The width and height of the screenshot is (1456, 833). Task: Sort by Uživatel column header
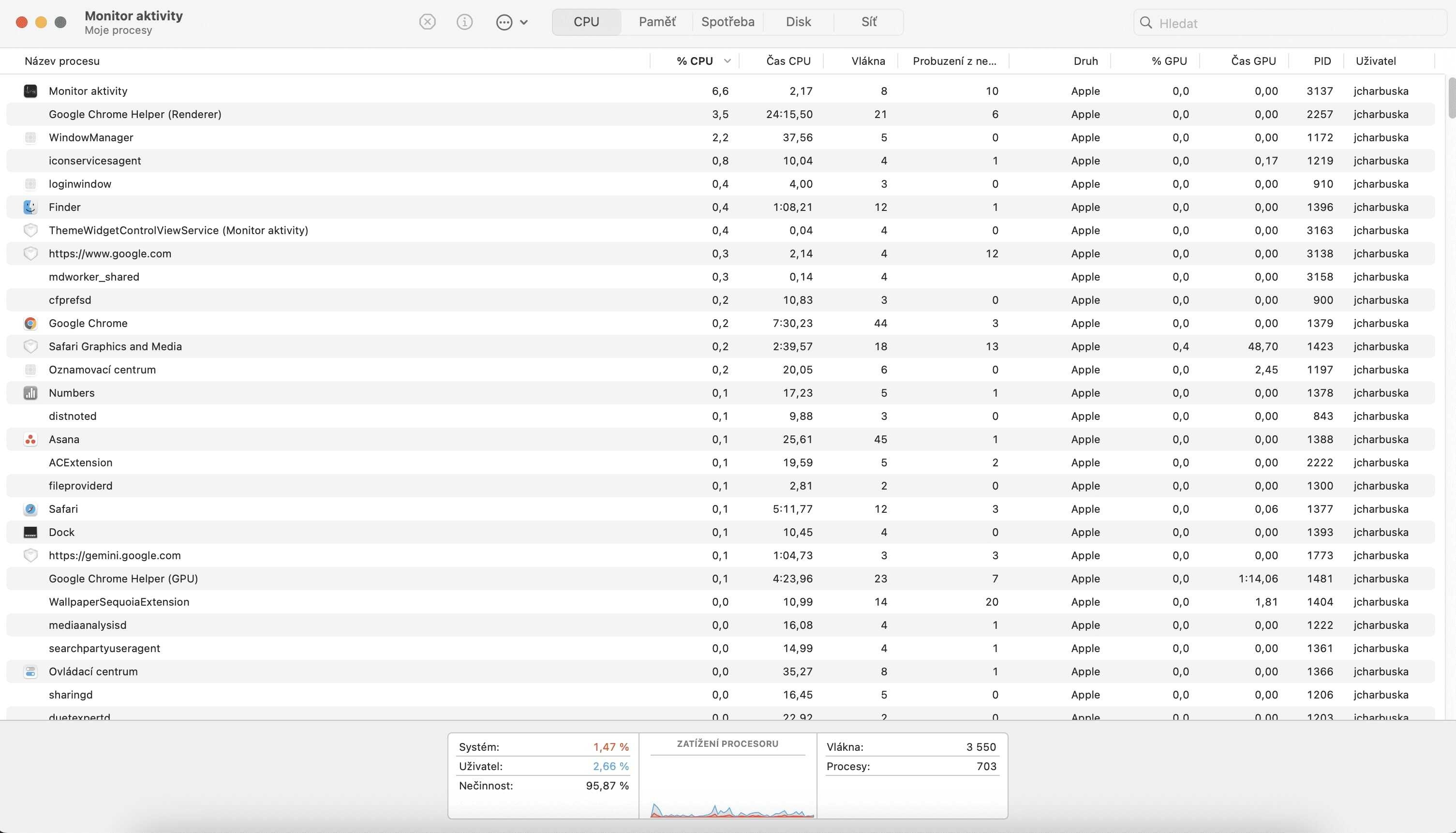click(1375, 61)
